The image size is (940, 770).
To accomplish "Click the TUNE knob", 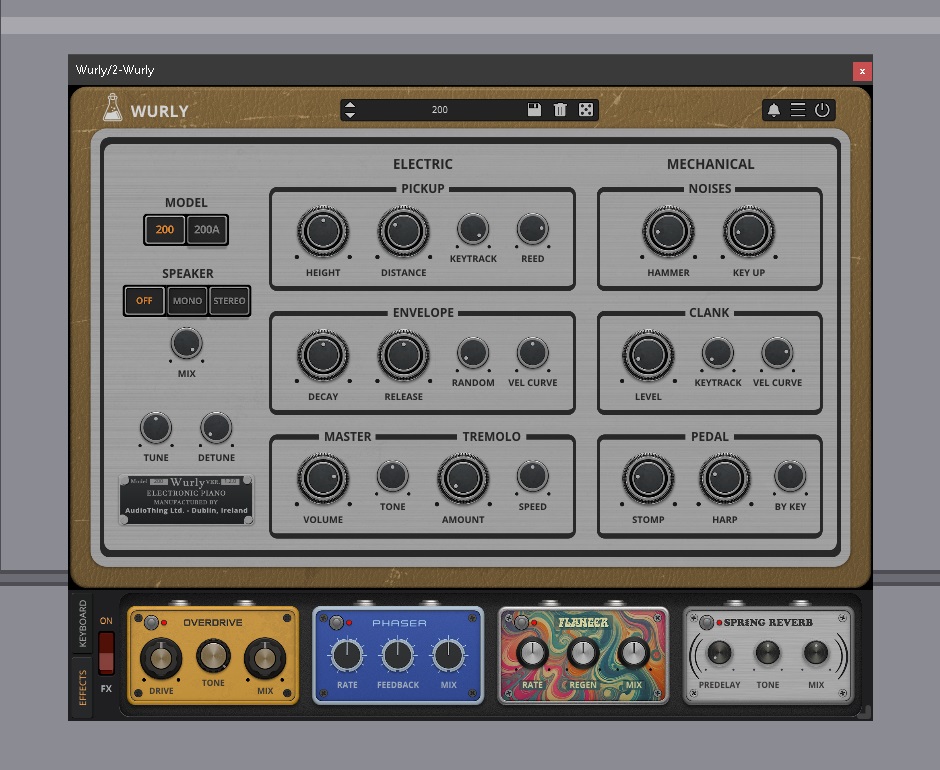I will tap(156, 428).
